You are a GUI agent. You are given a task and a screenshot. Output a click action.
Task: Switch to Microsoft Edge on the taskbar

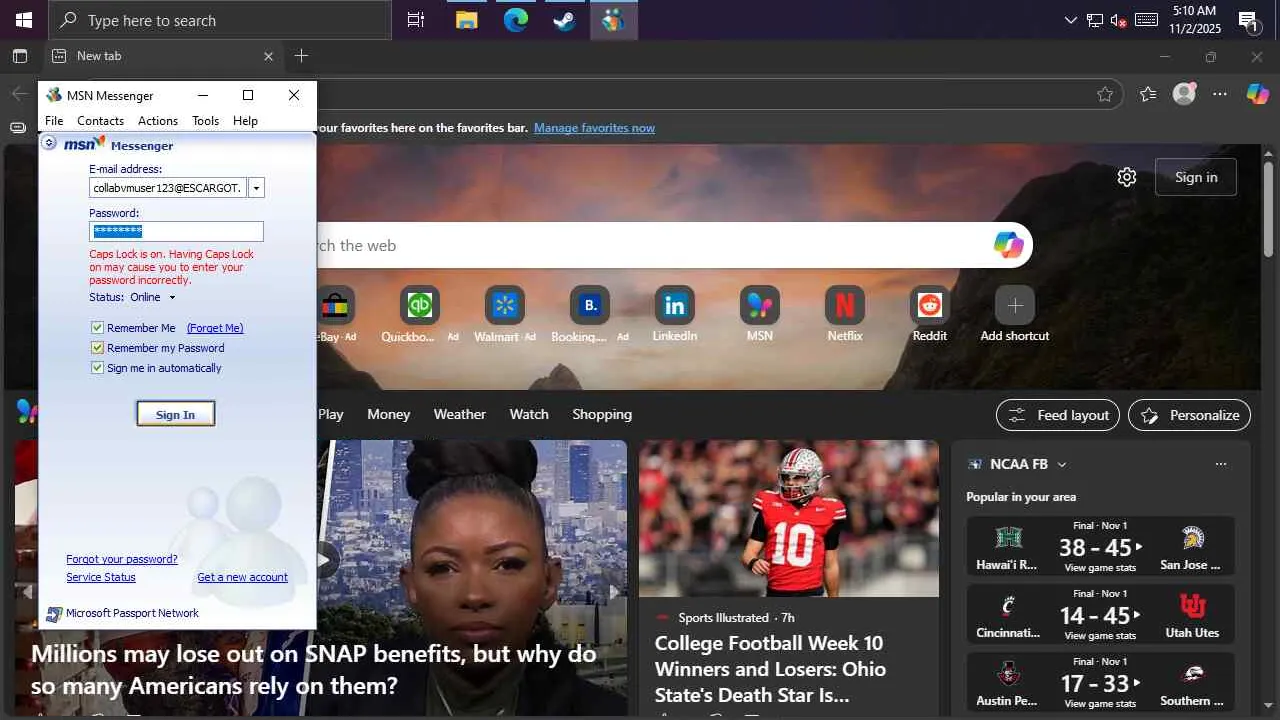tap(515, 20)
